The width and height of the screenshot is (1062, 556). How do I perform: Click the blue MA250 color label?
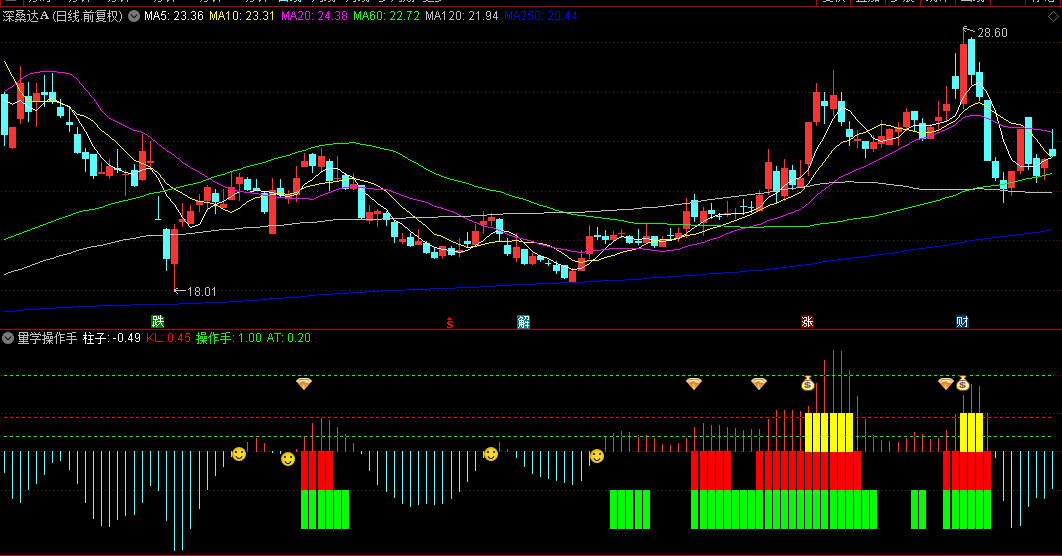pos(540,16)
